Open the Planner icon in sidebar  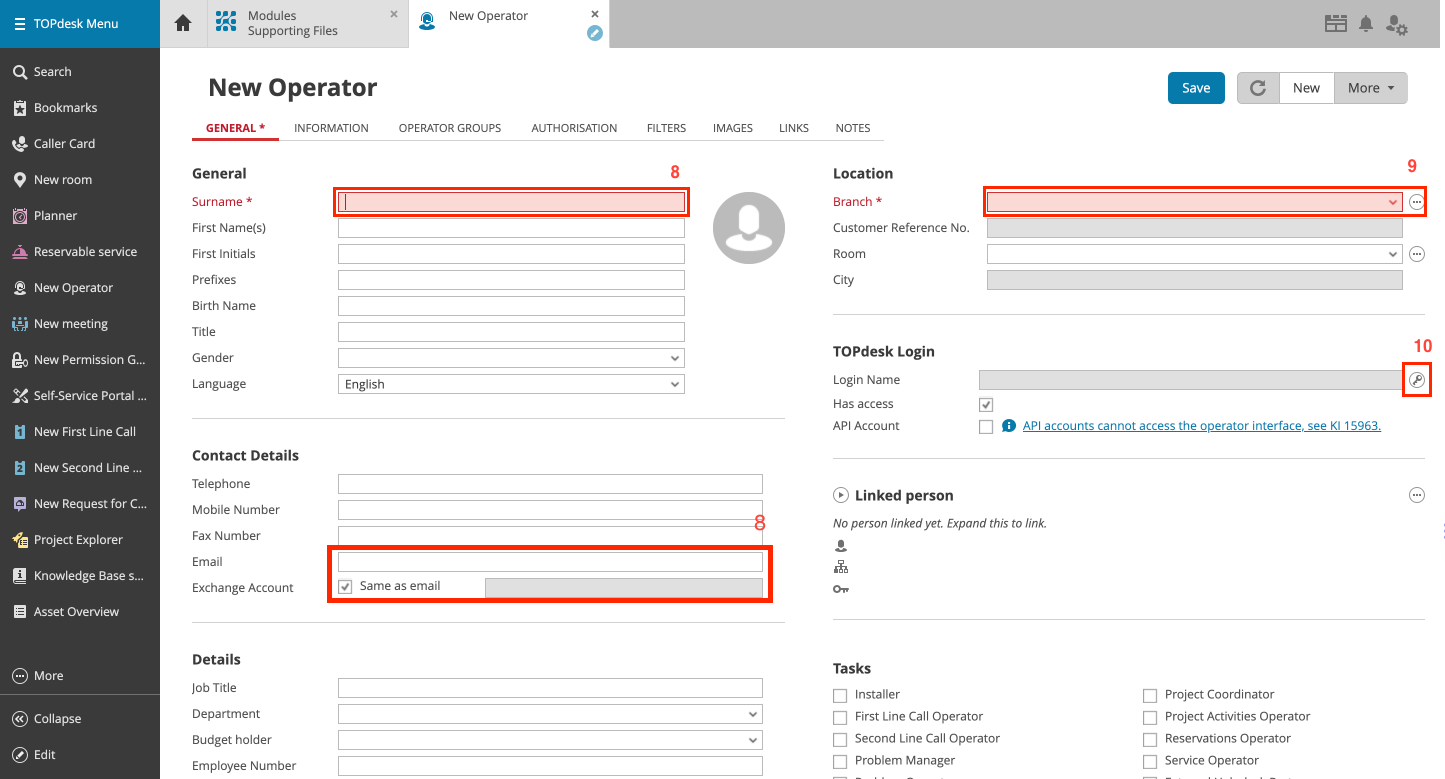[x=19, y=216]
